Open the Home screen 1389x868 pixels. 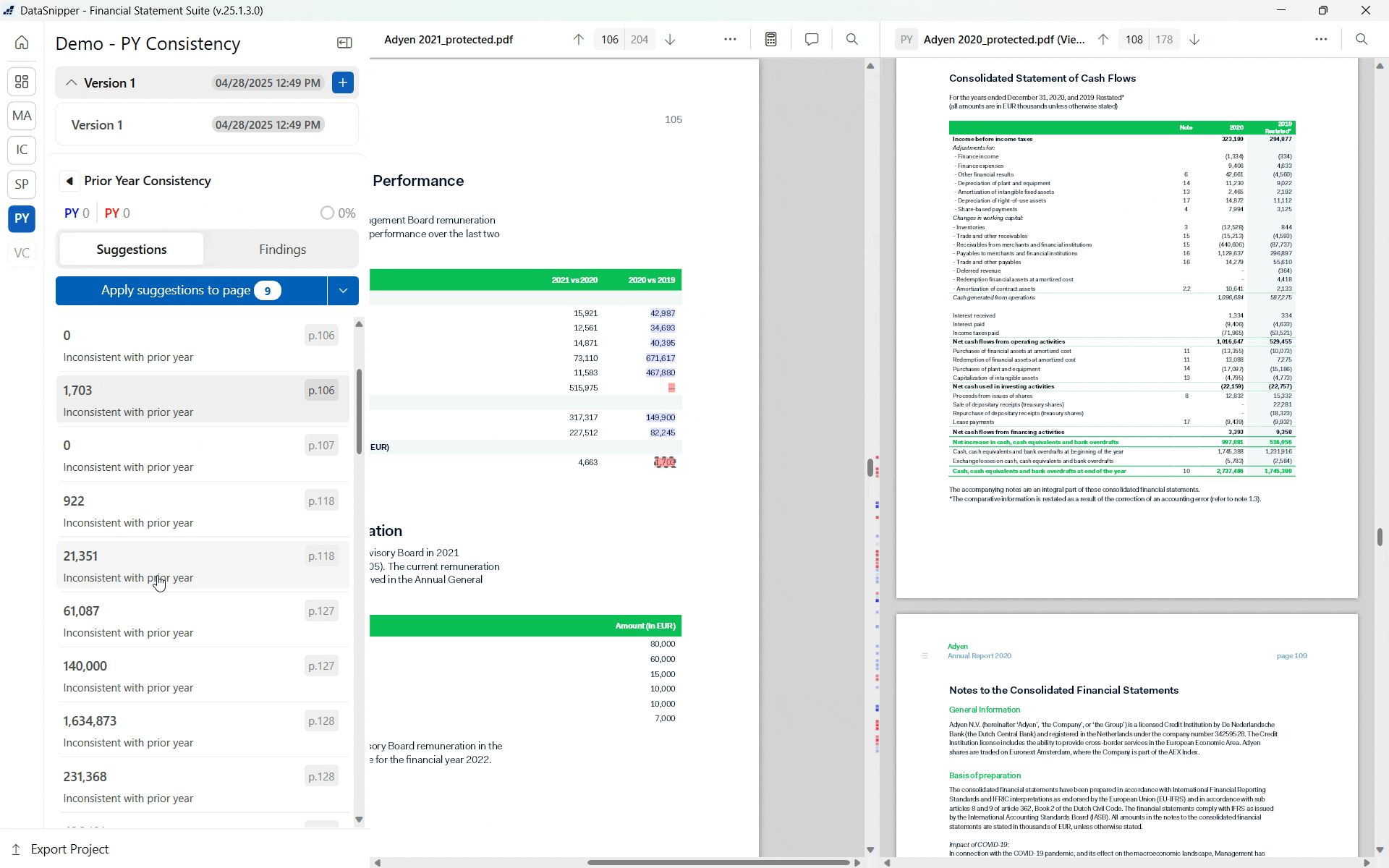click(x=21, y=43)
